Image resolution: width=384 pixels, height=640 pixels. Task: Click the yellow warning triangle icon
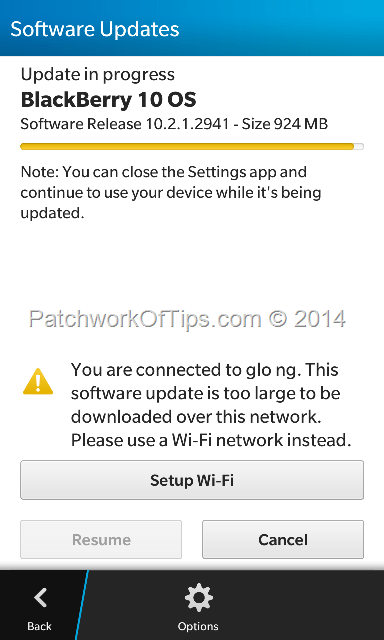(38, 382)
